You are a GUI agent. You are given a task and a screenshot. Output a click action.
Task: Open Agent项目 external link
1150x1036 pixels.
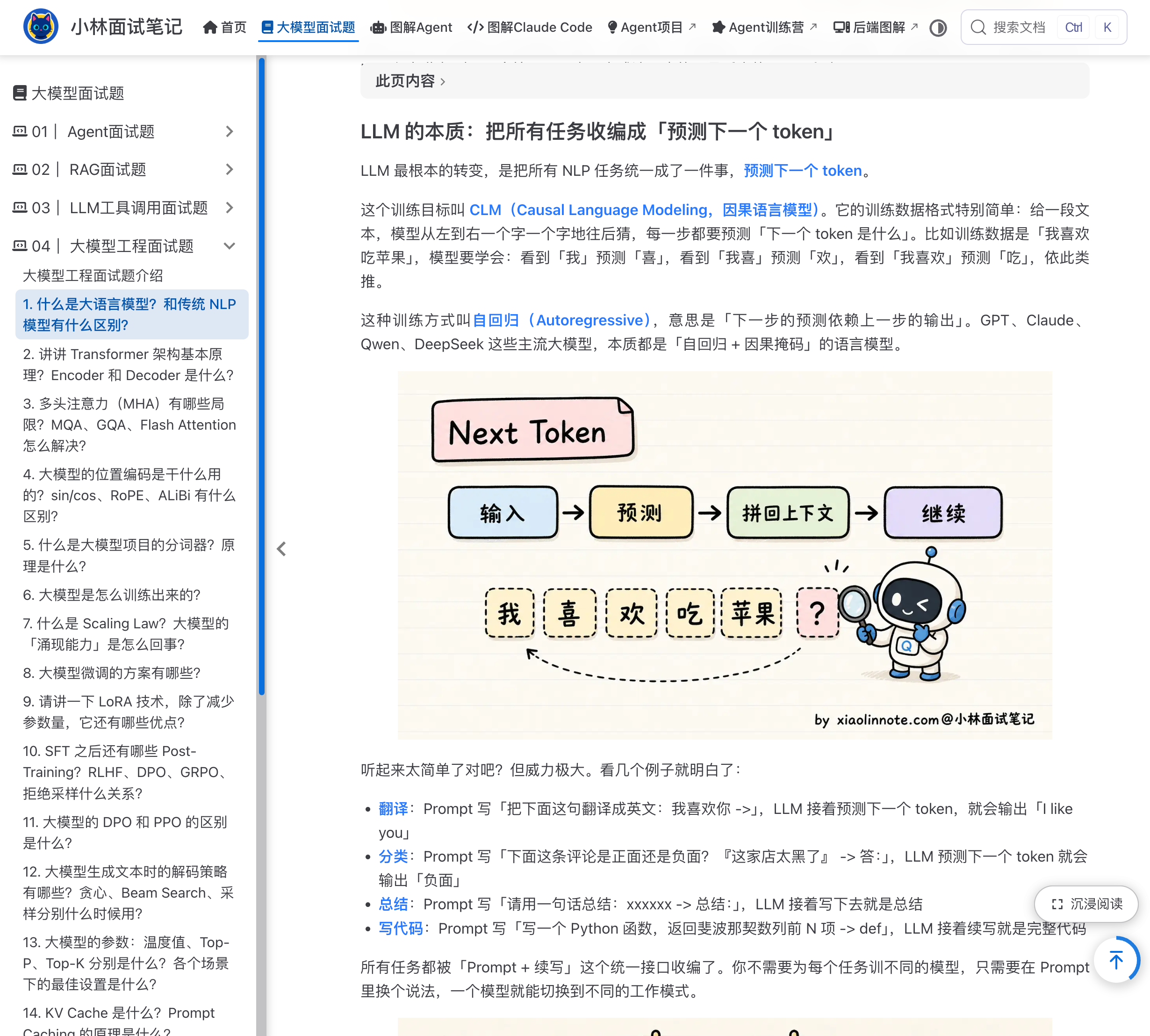(651, 27)
